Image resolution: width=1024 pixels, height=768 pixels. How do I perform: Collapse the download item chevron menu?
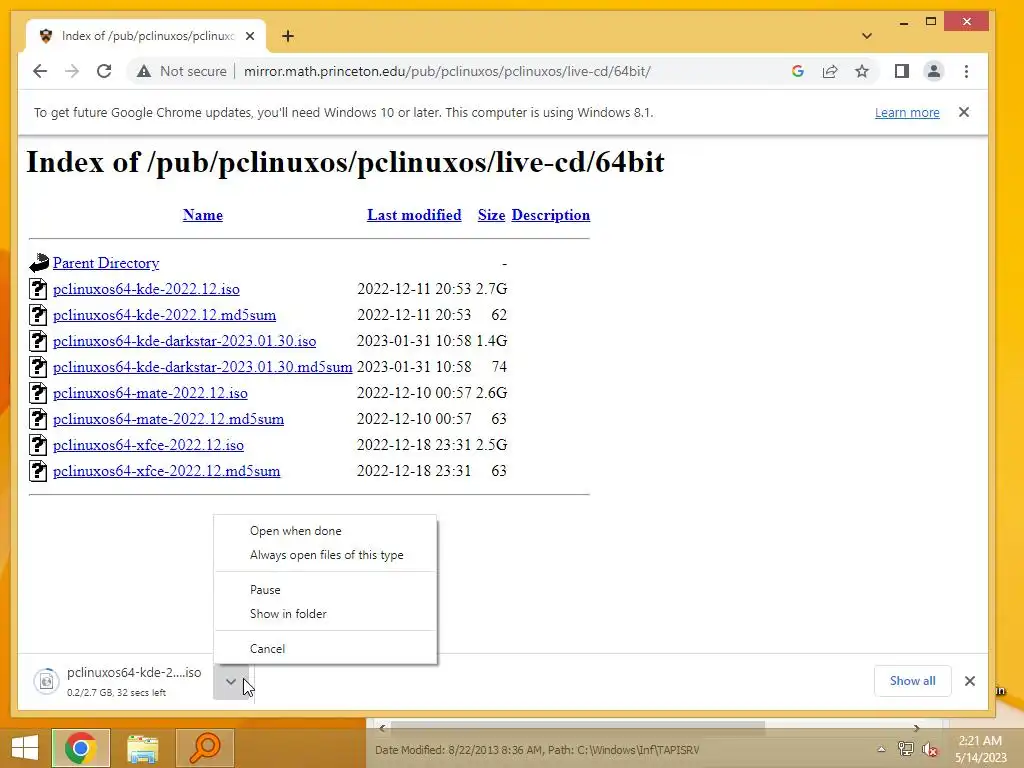[231, 682]
